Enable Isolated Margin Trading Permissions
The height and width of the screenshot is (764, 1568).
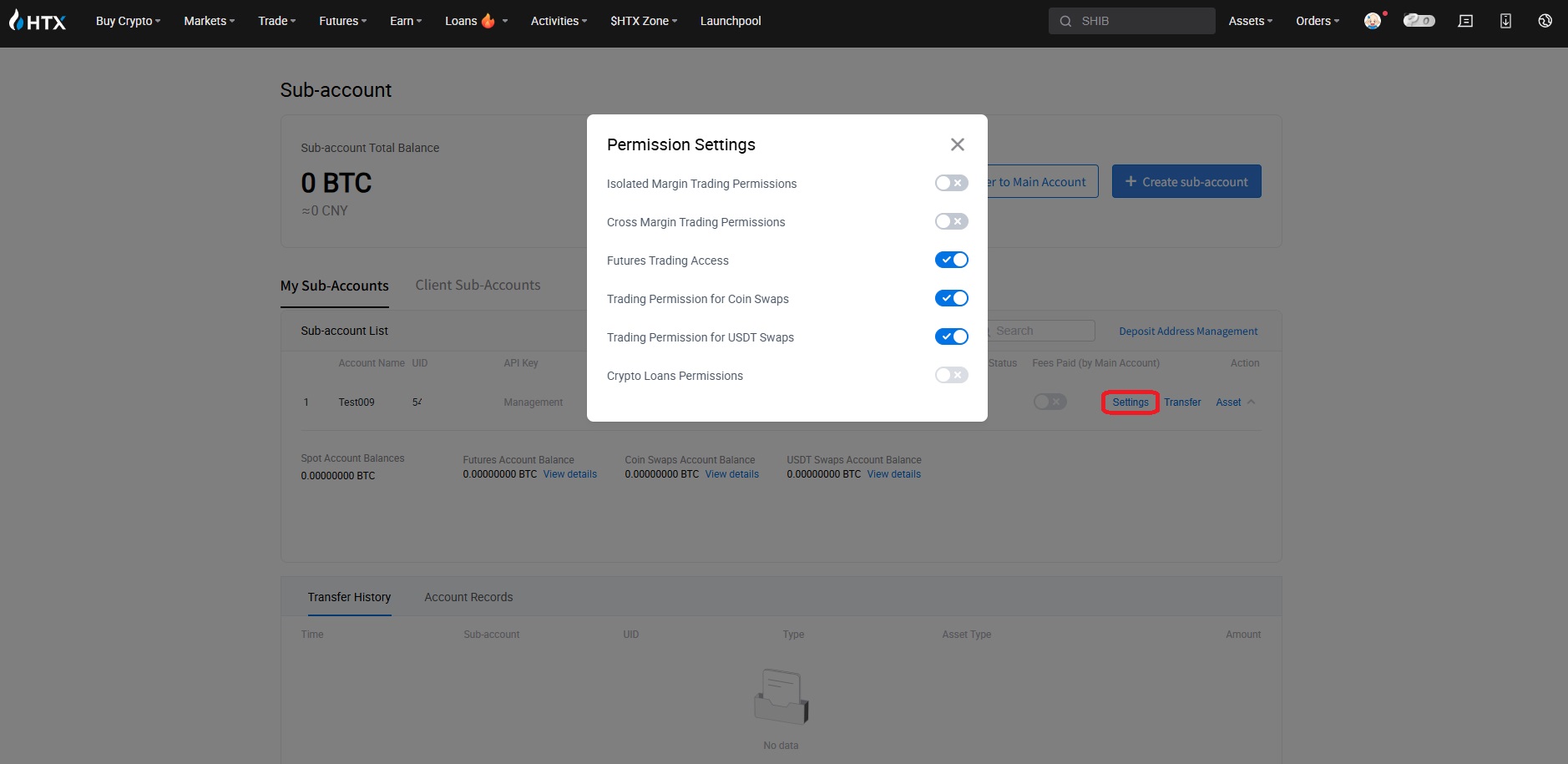point(951,183)
